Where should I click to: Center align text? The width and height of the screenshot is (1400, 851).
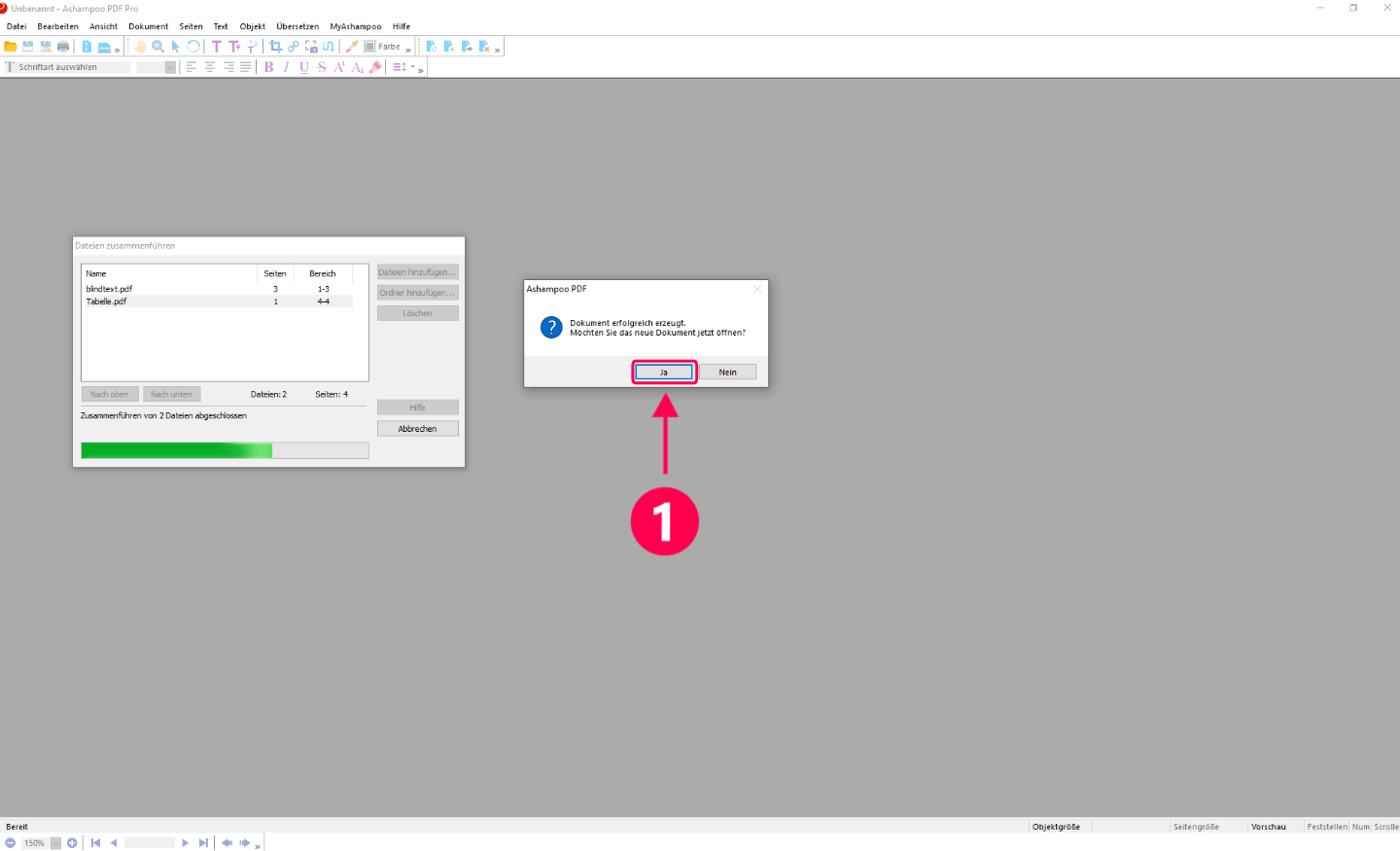coord(210,67)
